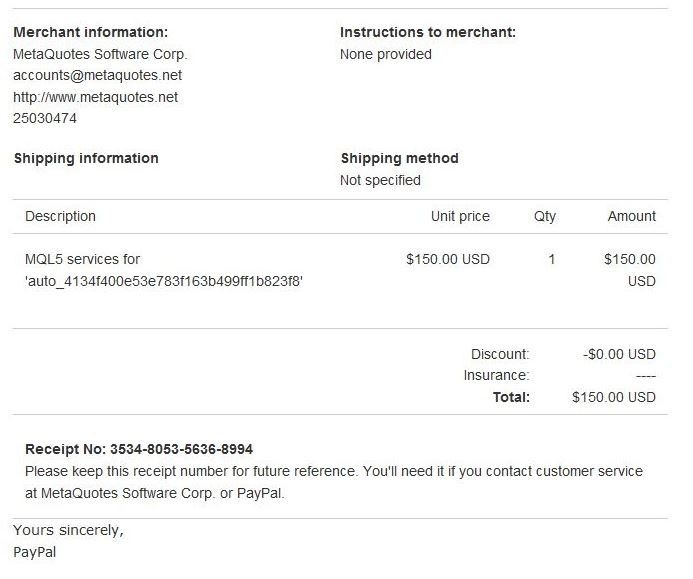Viewport: 693px width, 579px height.
Task: Click the Instructions to merchant heading
Action: (428, 32)
